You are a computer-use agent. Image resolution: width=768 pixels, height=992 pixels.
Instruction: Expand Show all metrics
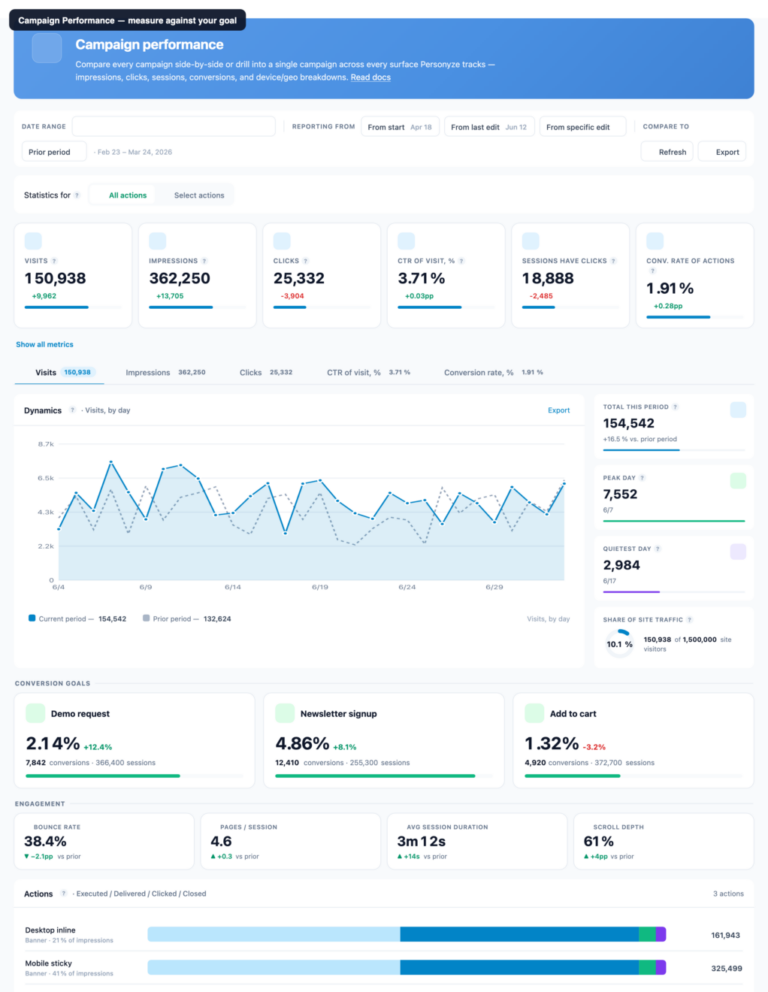tap(44, 345)
